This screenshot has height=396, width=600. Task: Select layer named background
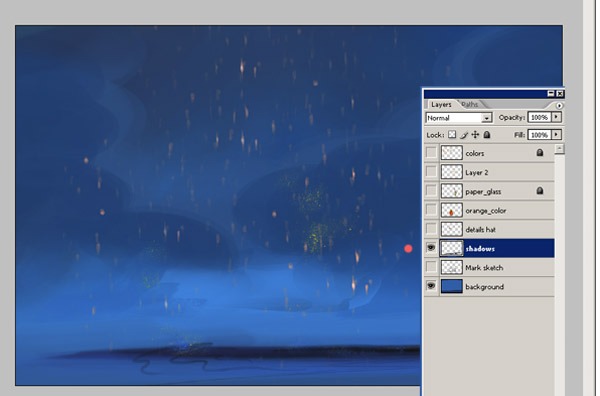(x=484, y=287)
